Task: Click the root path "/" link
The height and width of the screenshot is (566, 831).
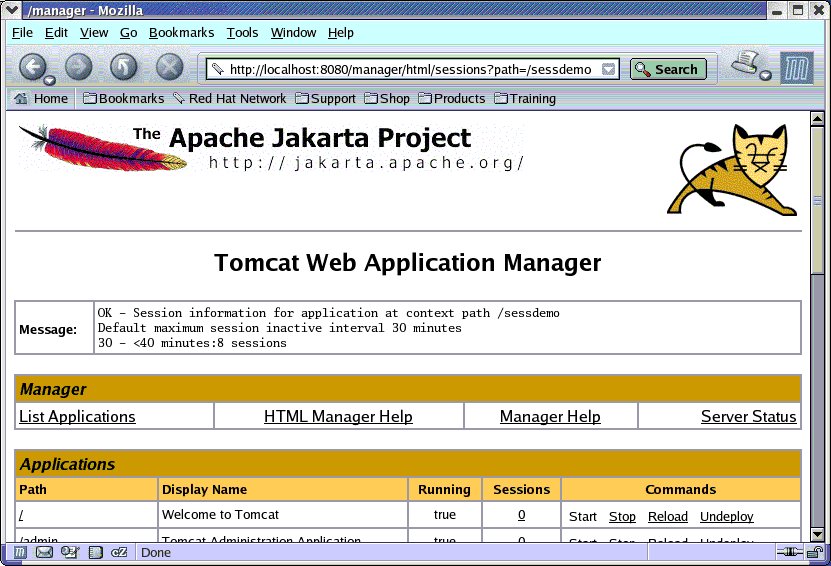Action: [21, 515]
